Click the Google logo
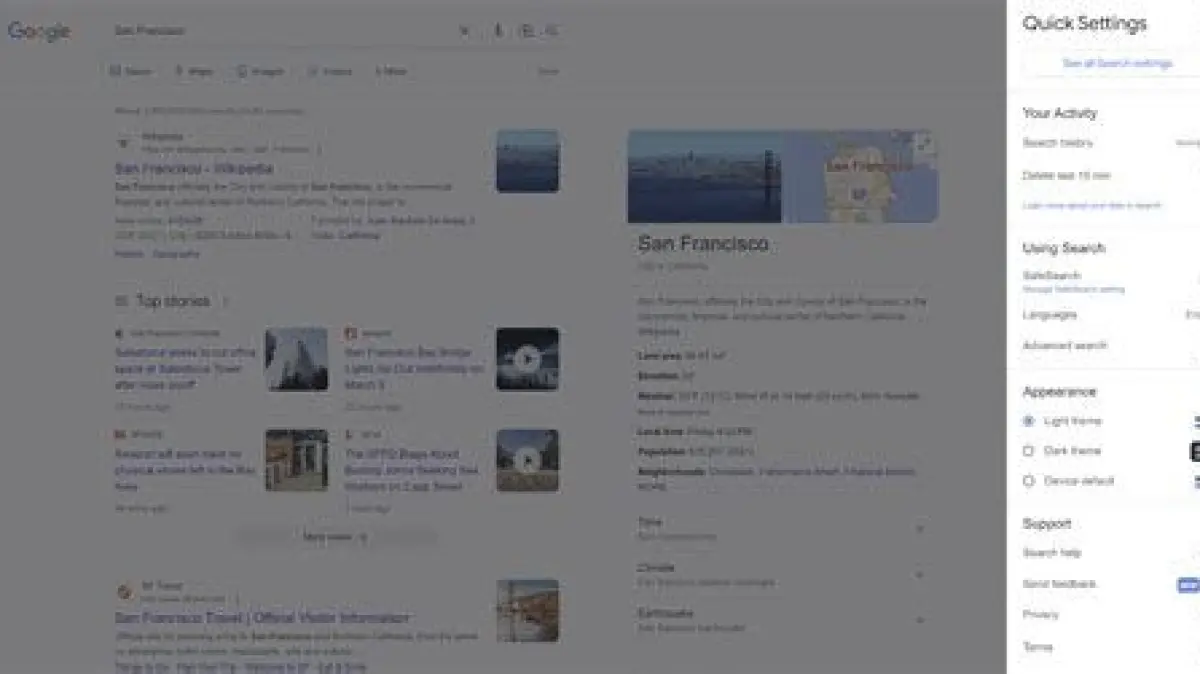 (x=39, y=31)
